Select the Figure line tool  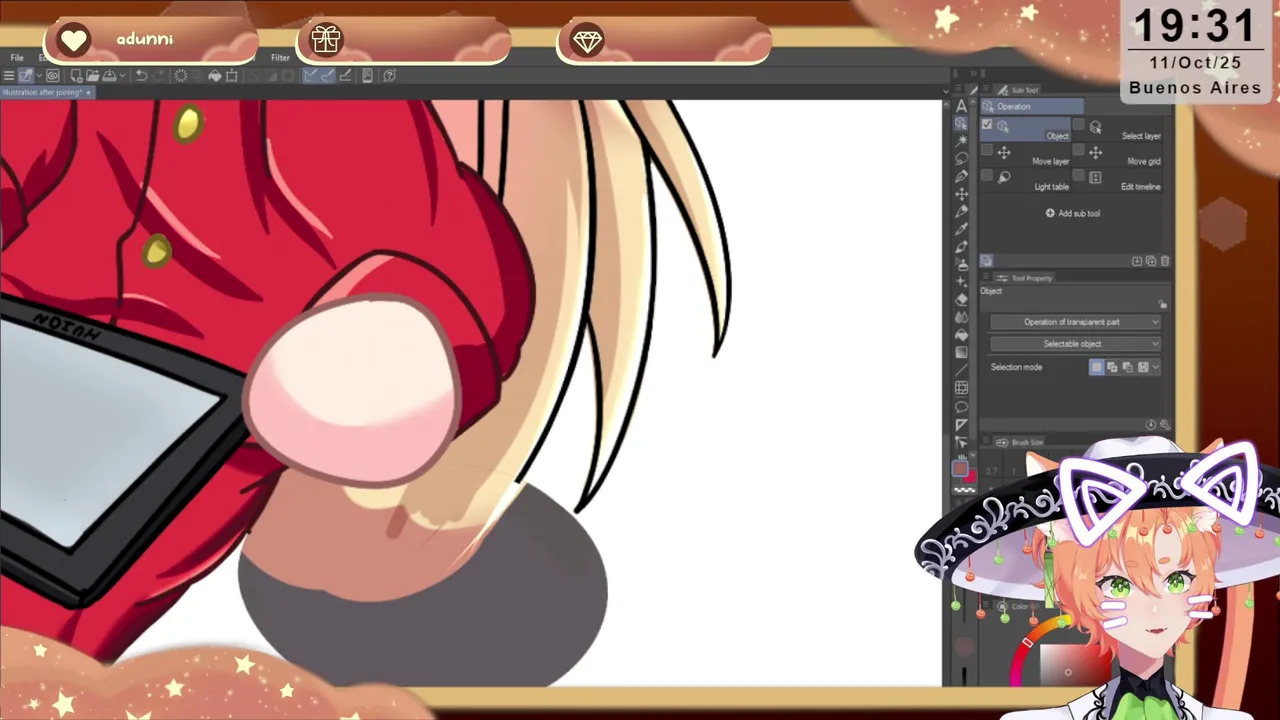pyautogui.click(x=962, y=369)
